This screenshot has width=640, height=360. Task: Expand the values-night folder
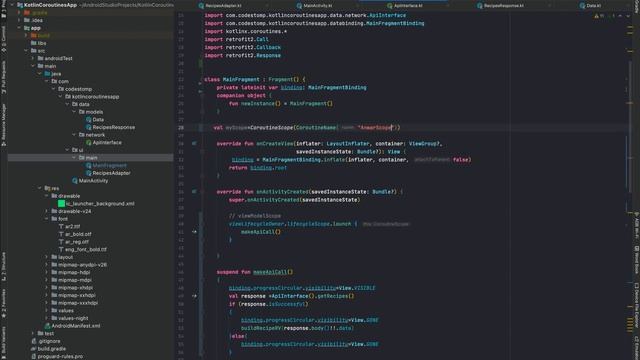pos(47,318)
